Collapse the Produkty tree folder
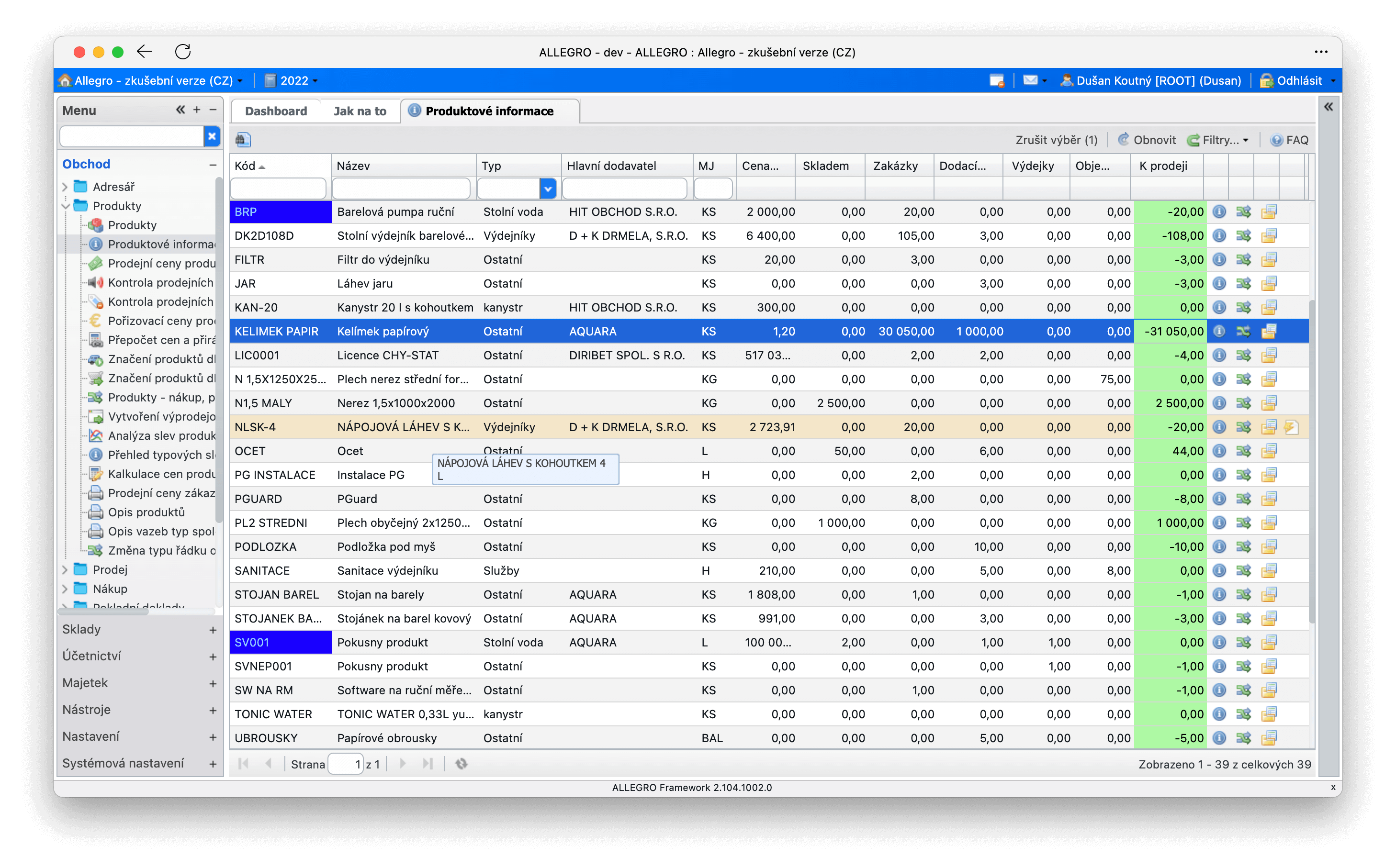Image resolution: width=1396 pixels, height=868 pixels. [x=65, y=206]
